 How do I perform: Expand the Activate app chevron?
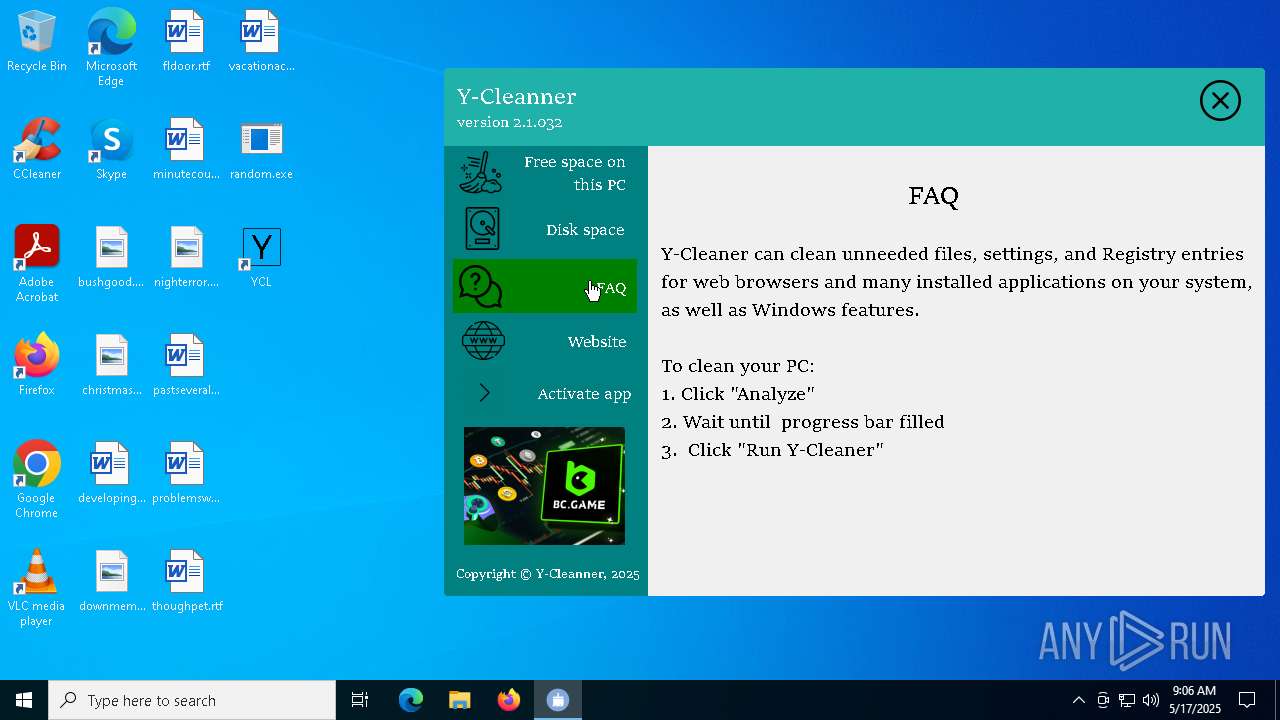point(484,393)
